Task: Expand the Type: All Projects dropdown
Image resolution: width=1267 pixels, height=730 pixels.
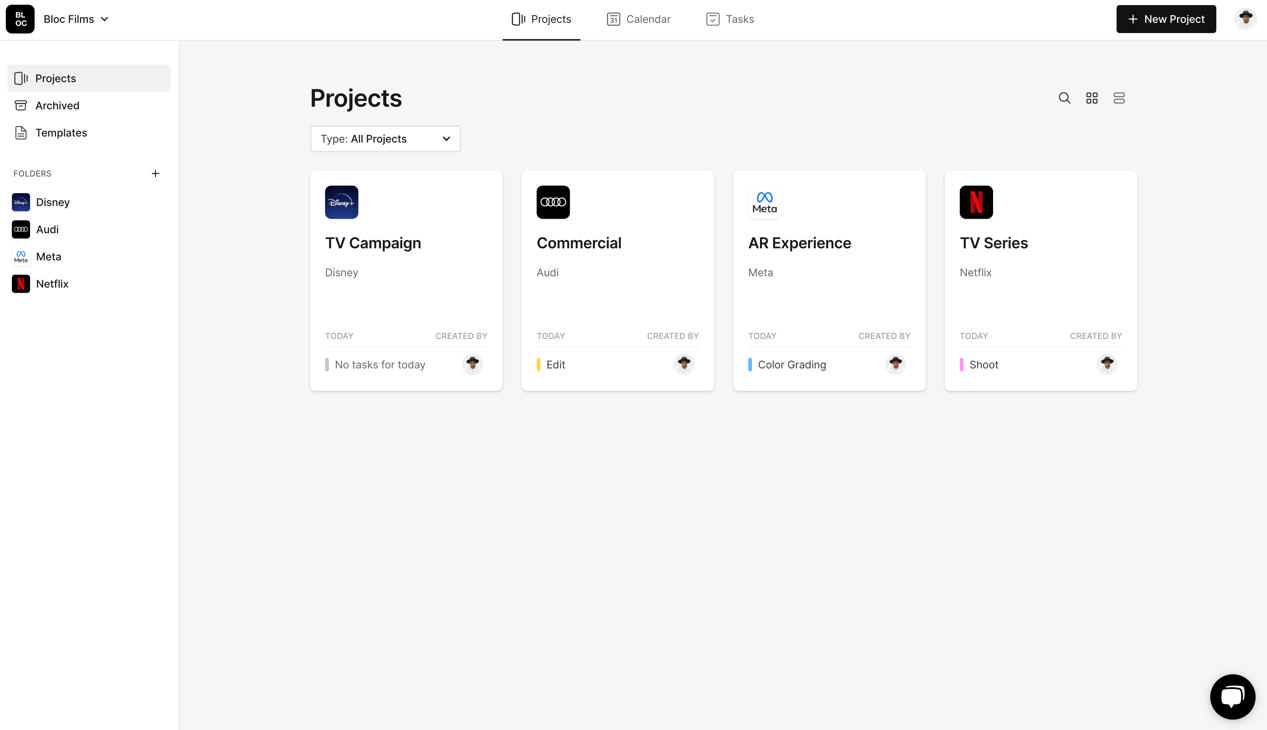Action: [385, 139]
